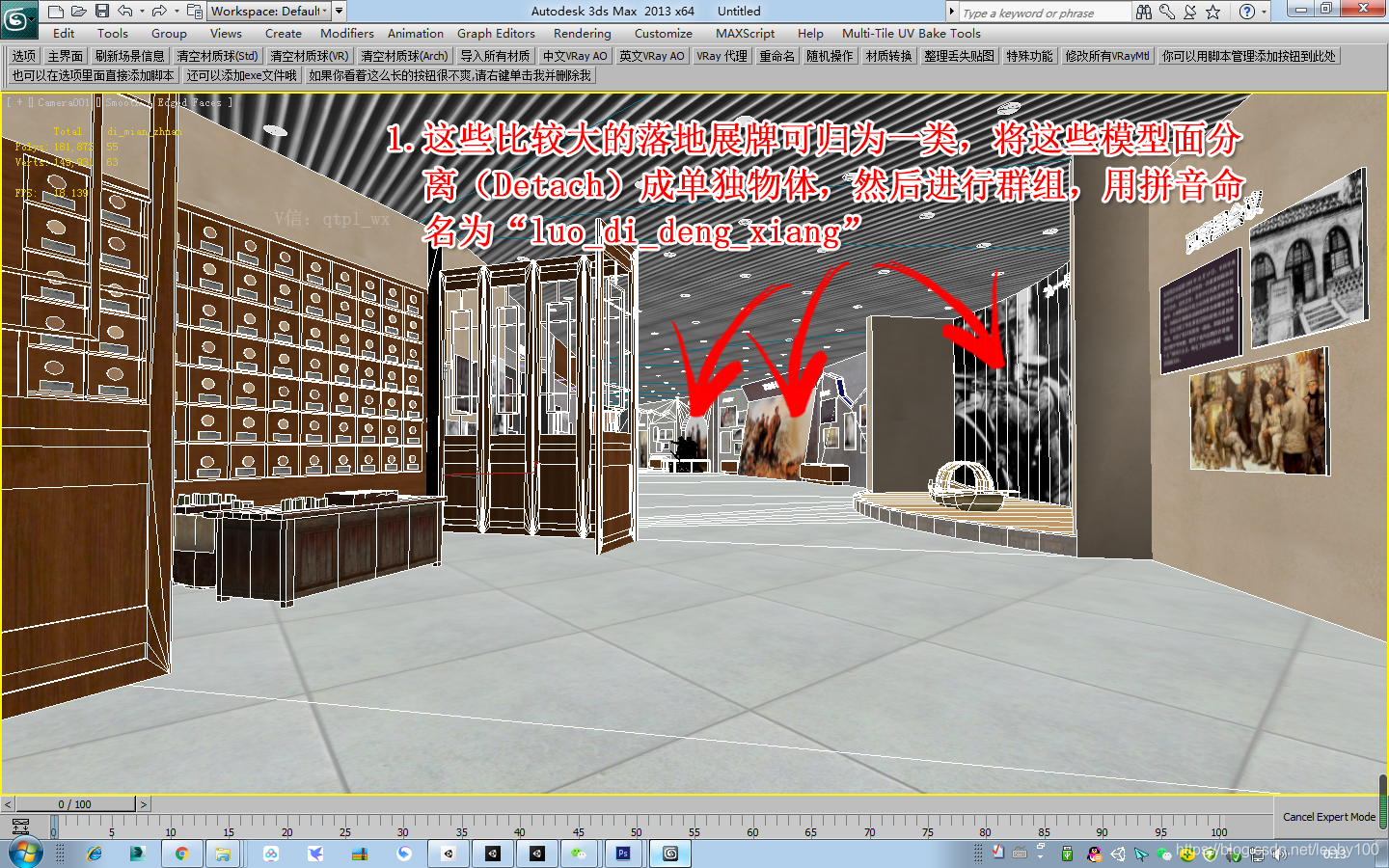Click the 修改所有VRayMtl button
Image resolution: width=1389 pixels, height=868 pixels.
pos(1107,56)
